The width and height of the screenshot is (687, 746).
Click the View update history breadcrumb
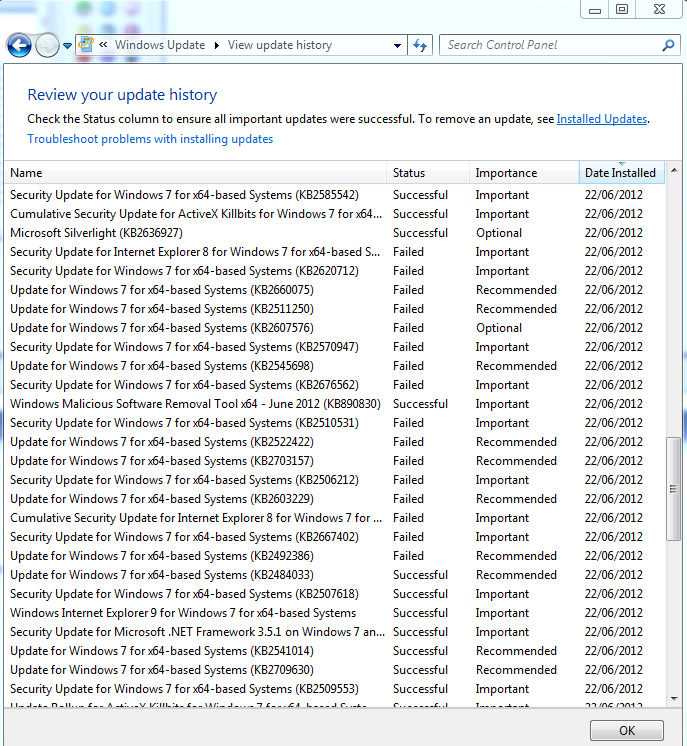pyautogui.click(x=280, y=45)
